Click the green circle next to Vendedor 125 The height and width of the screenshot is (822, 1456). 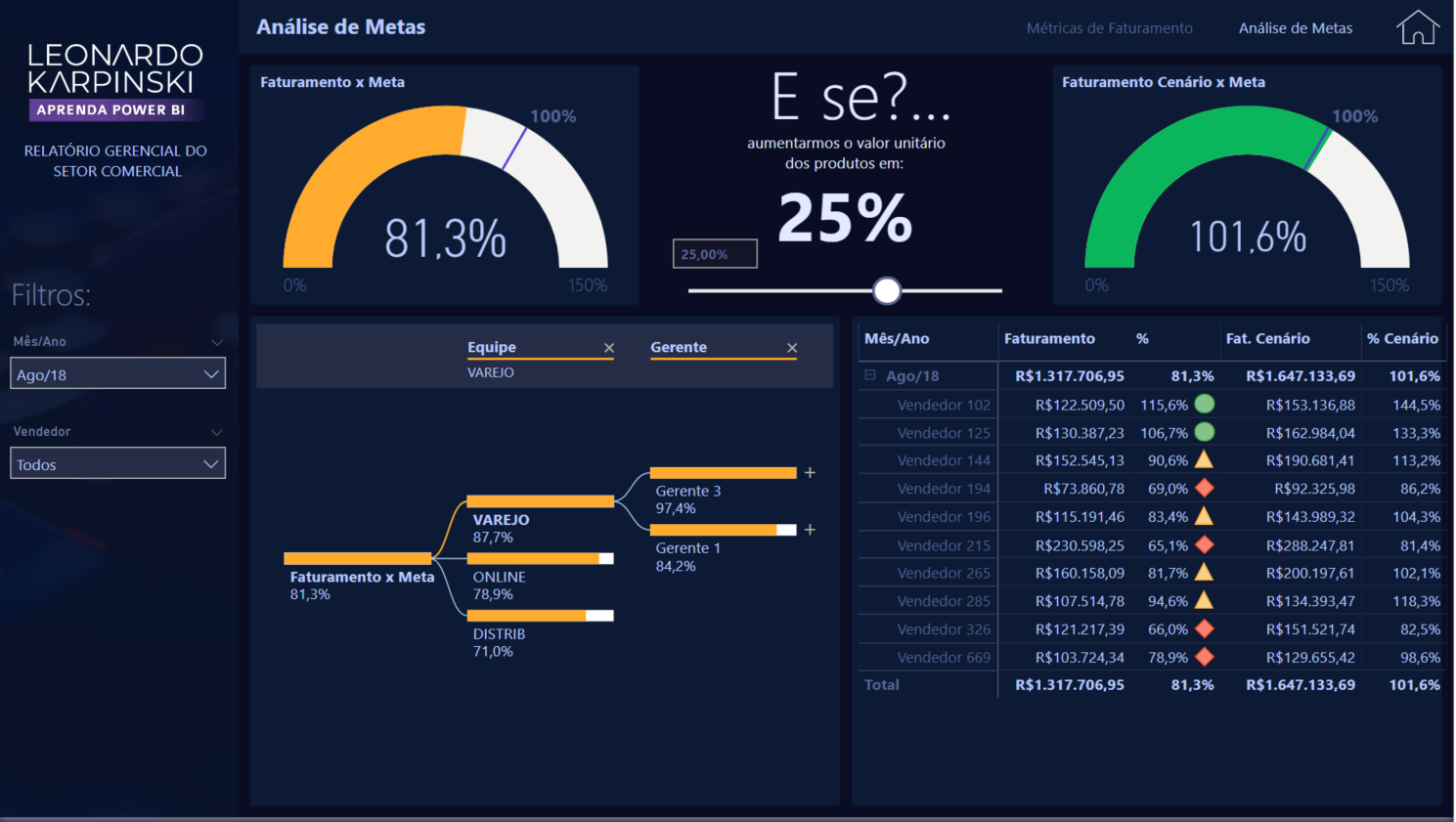tap(1204, 432)
